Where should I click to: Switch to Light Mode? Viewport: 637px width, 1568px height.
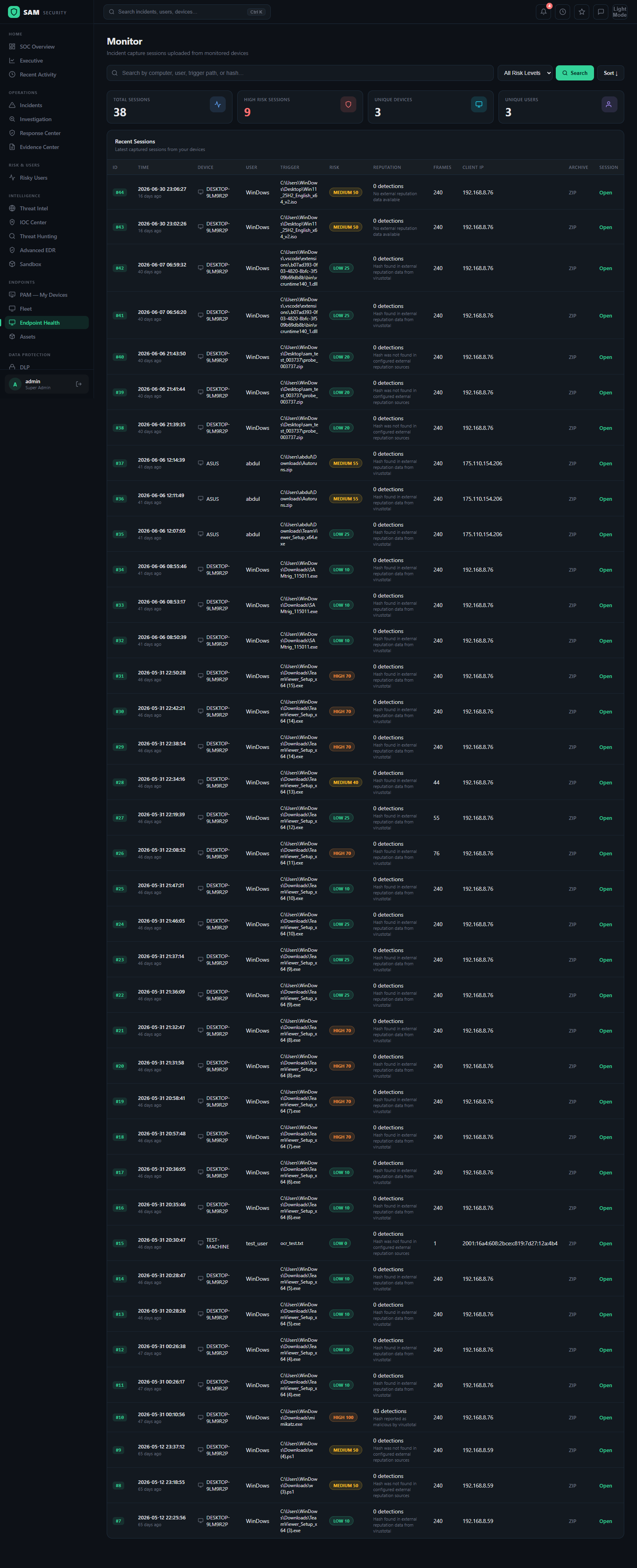[619, 12]
